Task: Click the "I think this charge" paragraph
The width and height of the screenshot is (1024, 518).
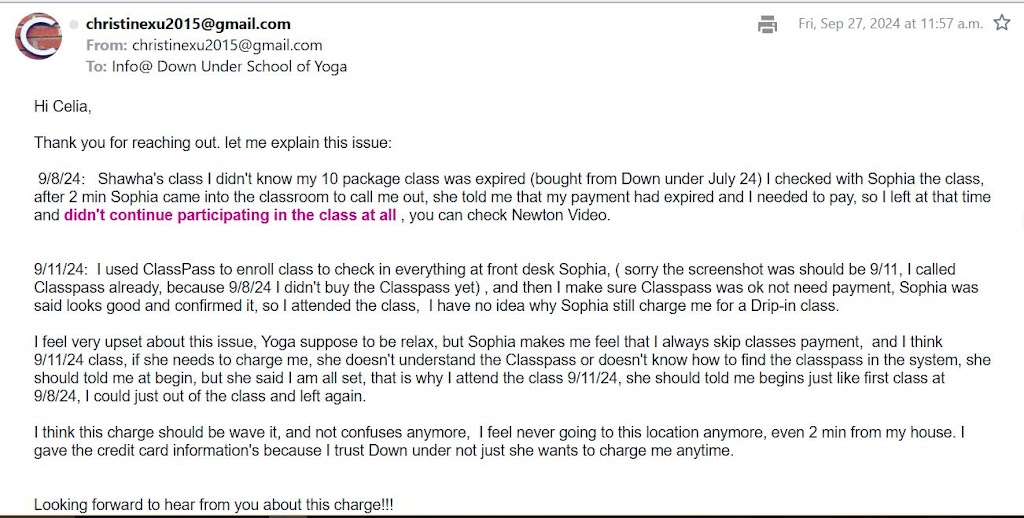Action: click(x=500, y=442)
